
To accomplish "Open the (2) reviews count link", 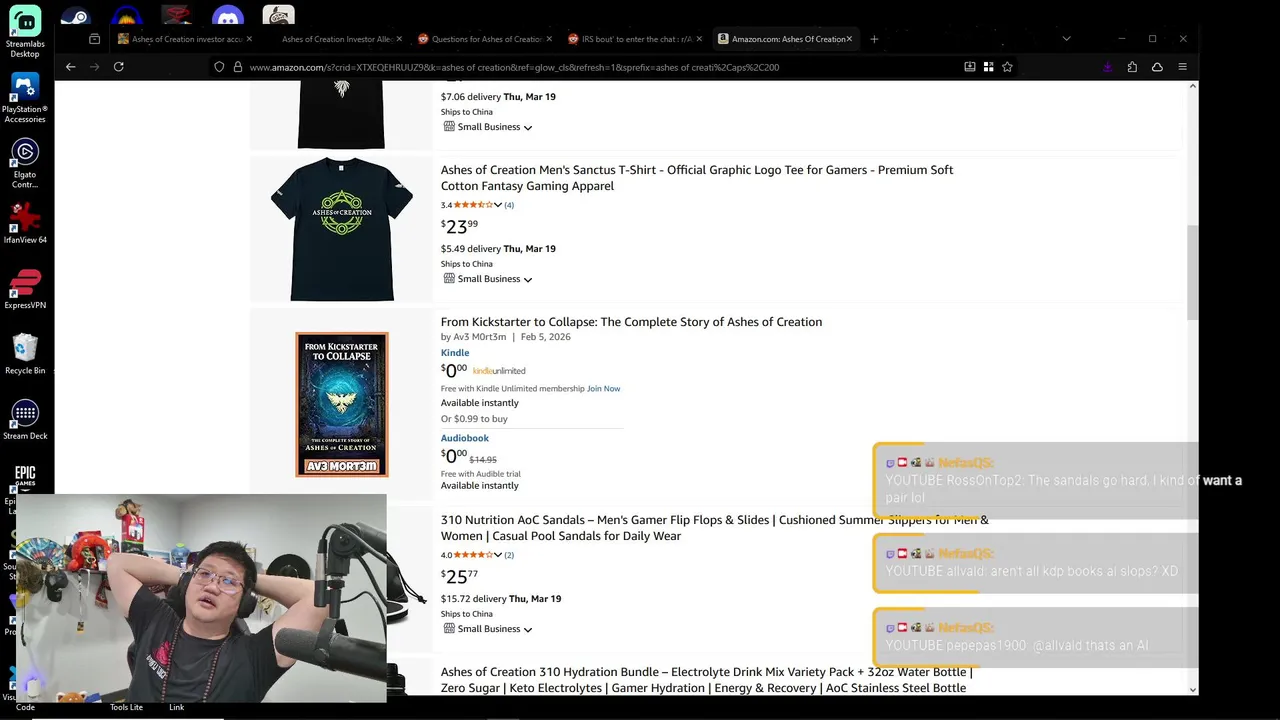I will 509,555.
